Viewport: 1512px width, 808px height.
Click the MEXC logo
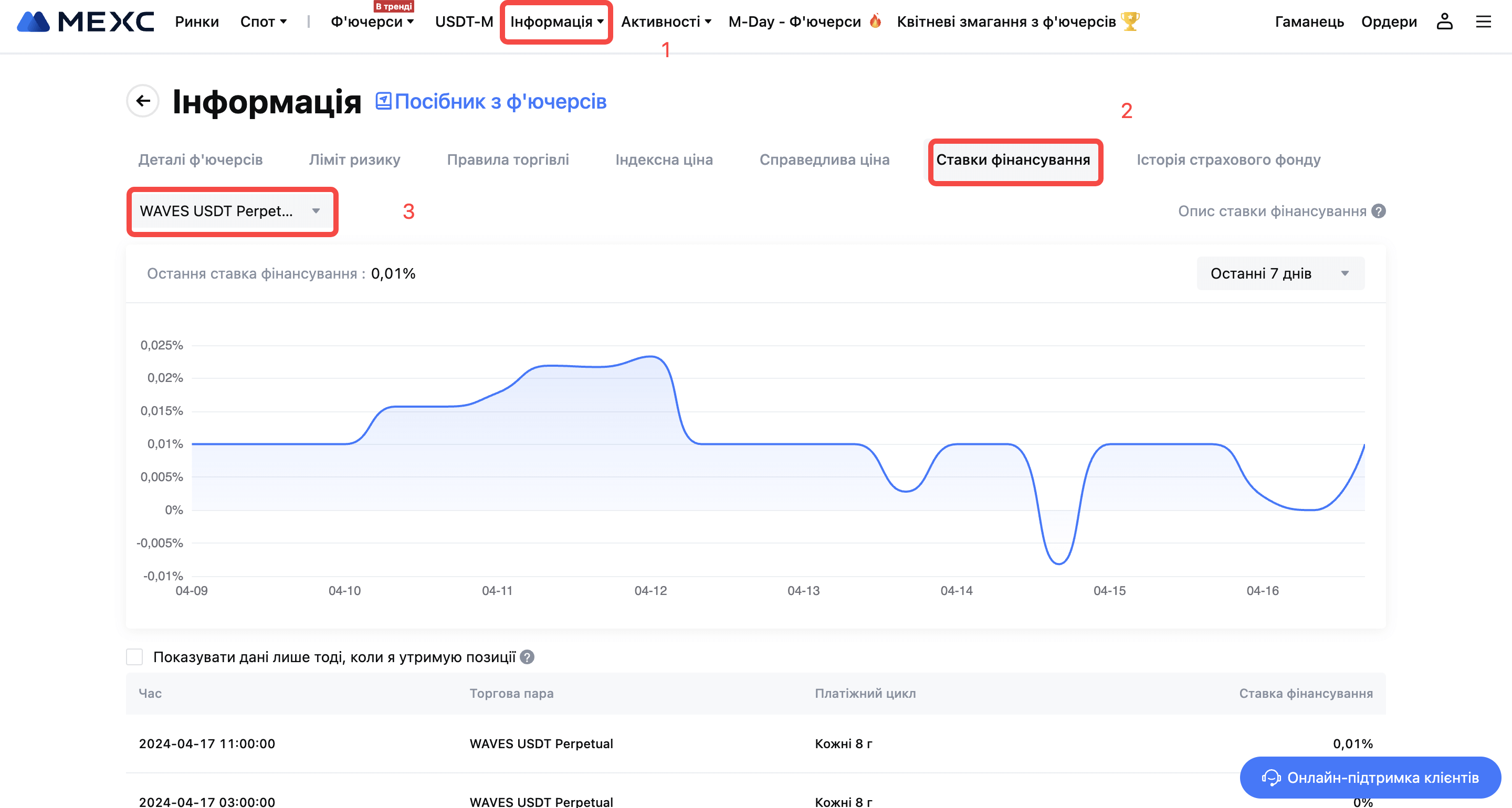[85, 22]
